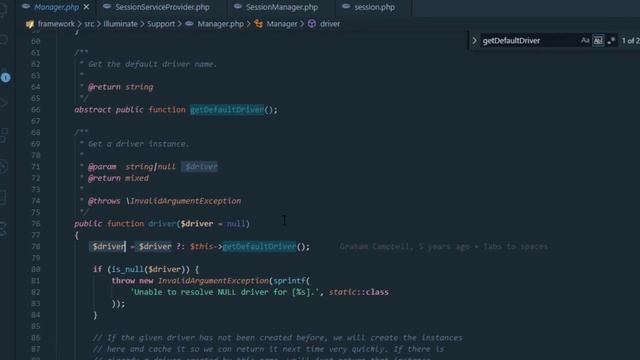This screenshot has width=640, height=360.
Task: Click line number 76 in the gutter
Action: [x=36, y=224]
